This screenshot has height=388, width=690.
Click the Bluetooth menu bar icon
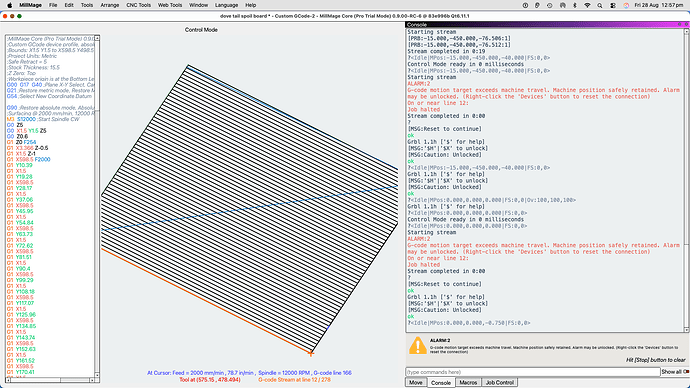click(575, 5)
